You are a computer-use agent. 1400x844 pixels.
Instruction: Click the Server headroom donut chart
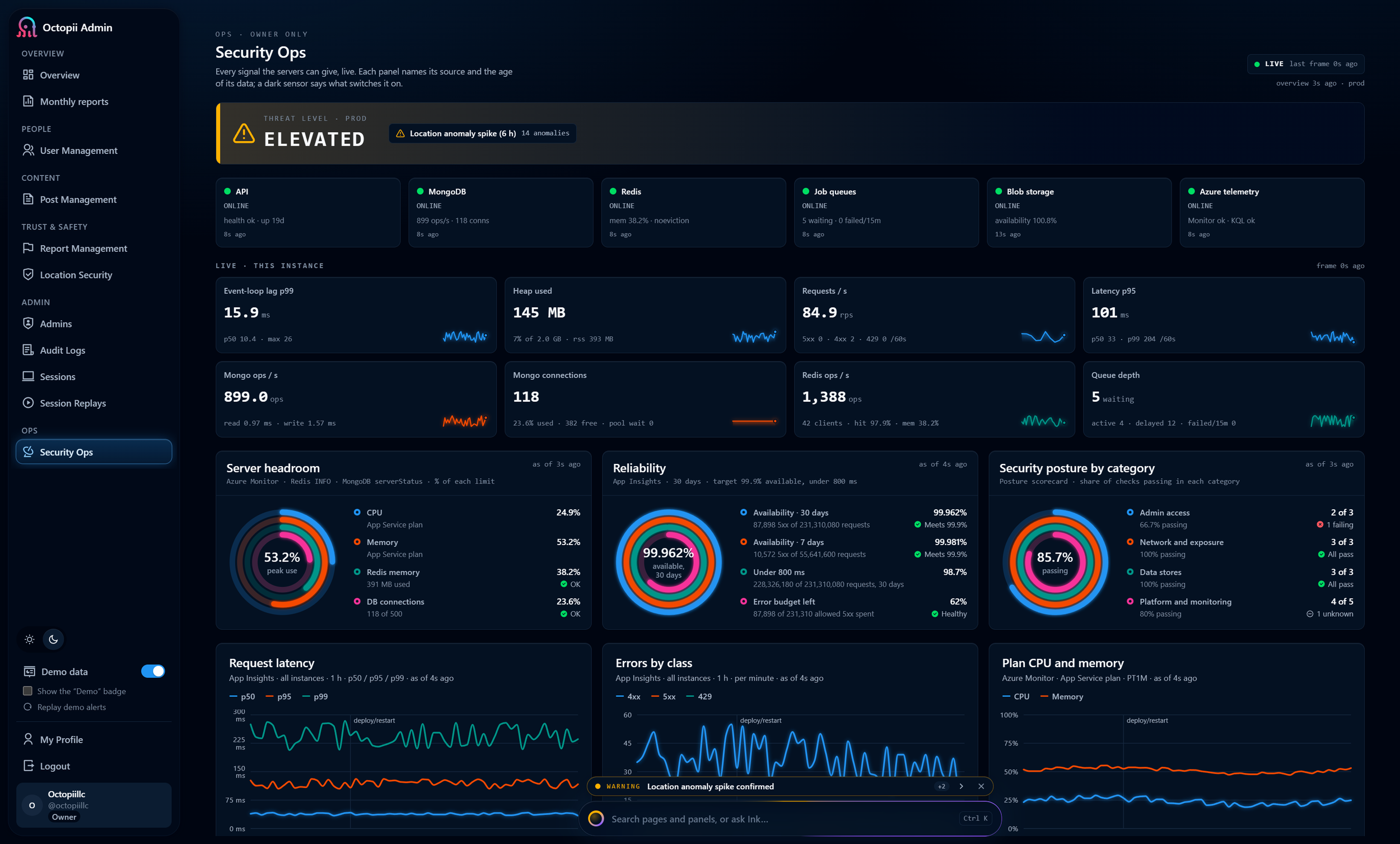pyautogui.click(x=282, y=562)
